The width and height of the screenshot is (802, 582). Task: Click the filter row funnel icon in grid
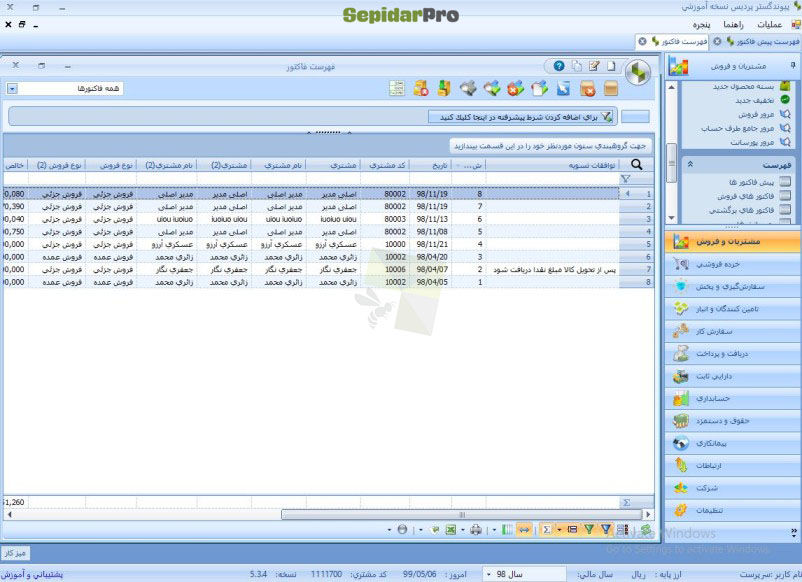click(x=625, y=179)
